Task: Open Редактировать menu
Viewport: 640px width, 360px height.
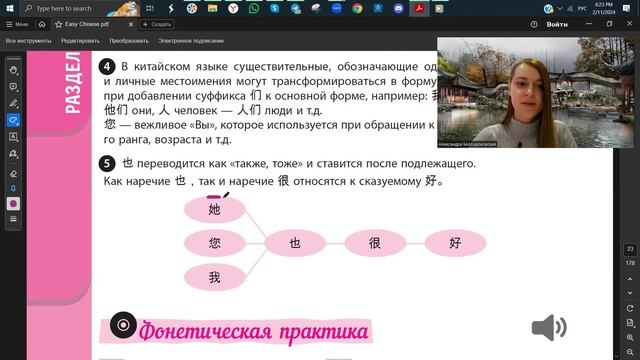Action: click(80, 41)
